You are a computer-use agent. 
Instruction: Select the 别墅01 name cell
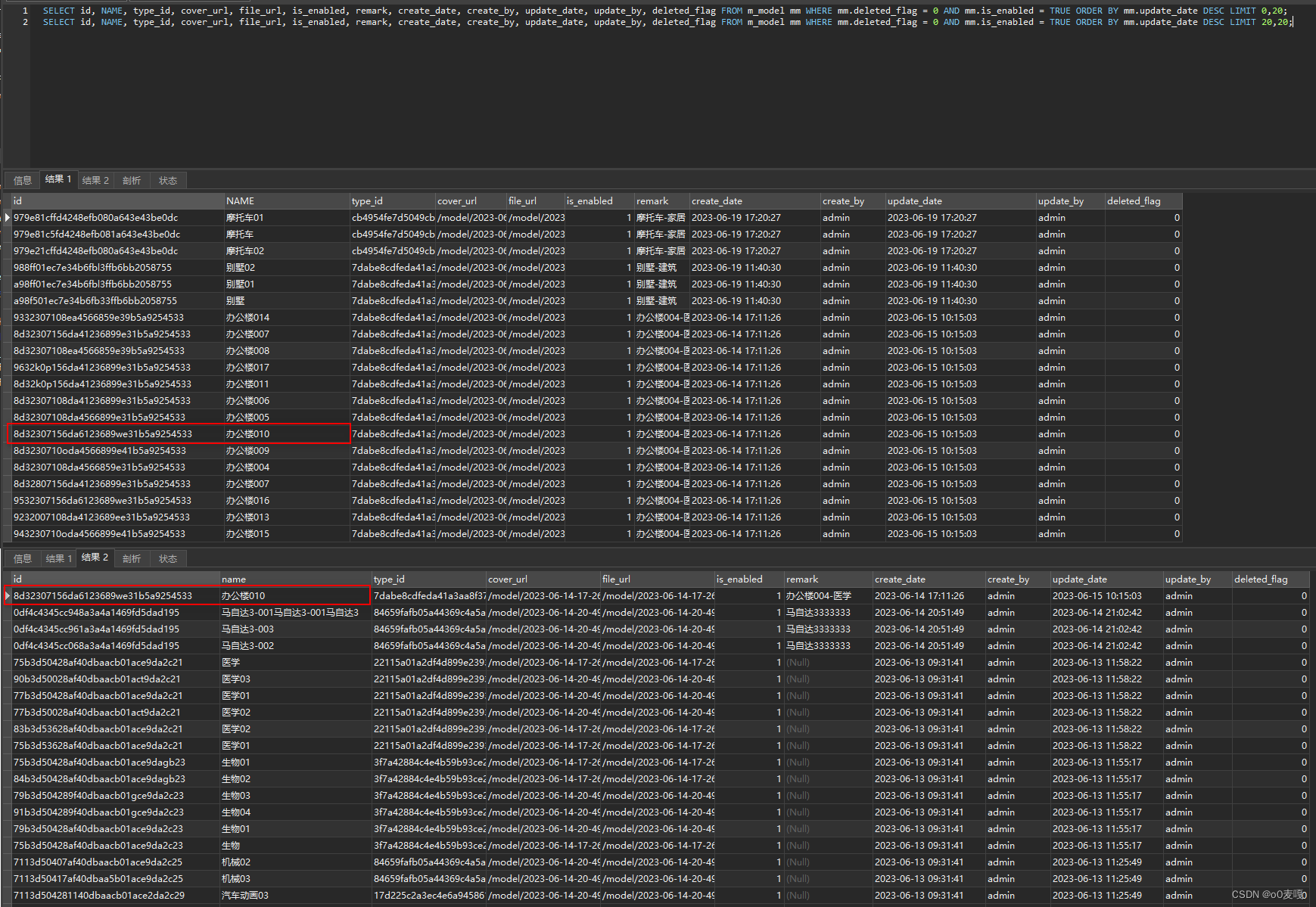coord(287,284)
